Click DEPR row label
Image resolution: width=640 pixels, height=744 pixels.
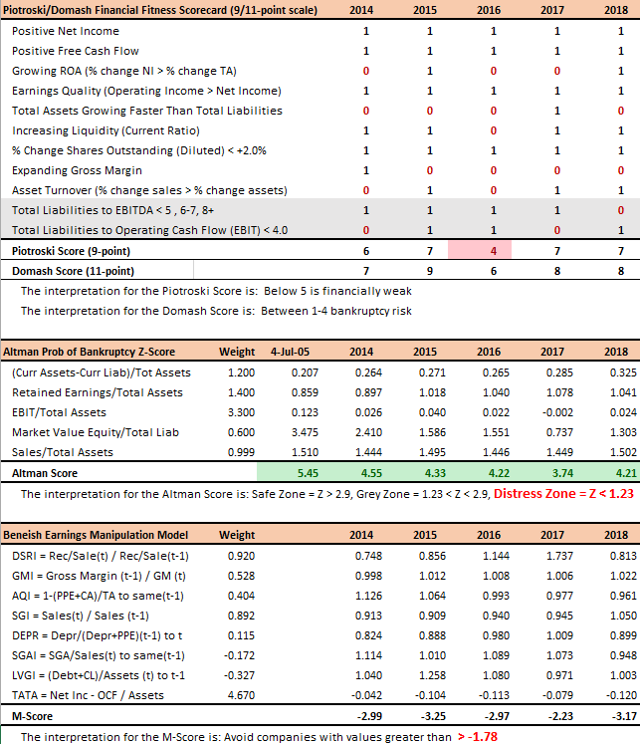97,635
